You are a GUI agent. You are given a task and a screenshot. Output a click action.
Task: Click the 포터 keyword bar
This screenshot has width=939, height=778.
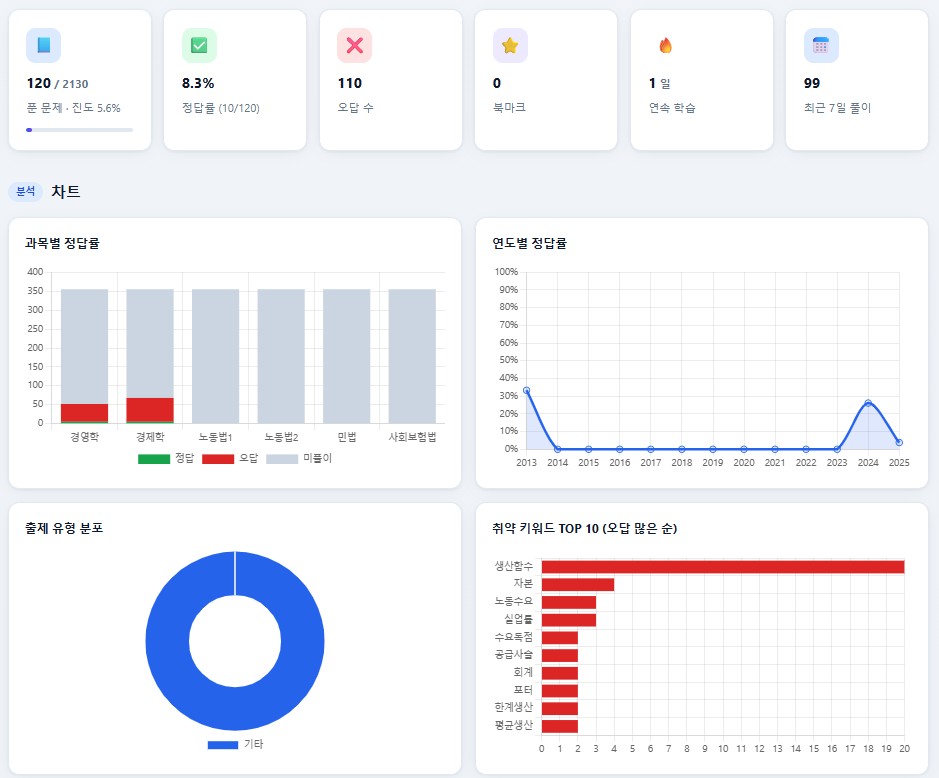pyautogui.click(x=560, y=691)
